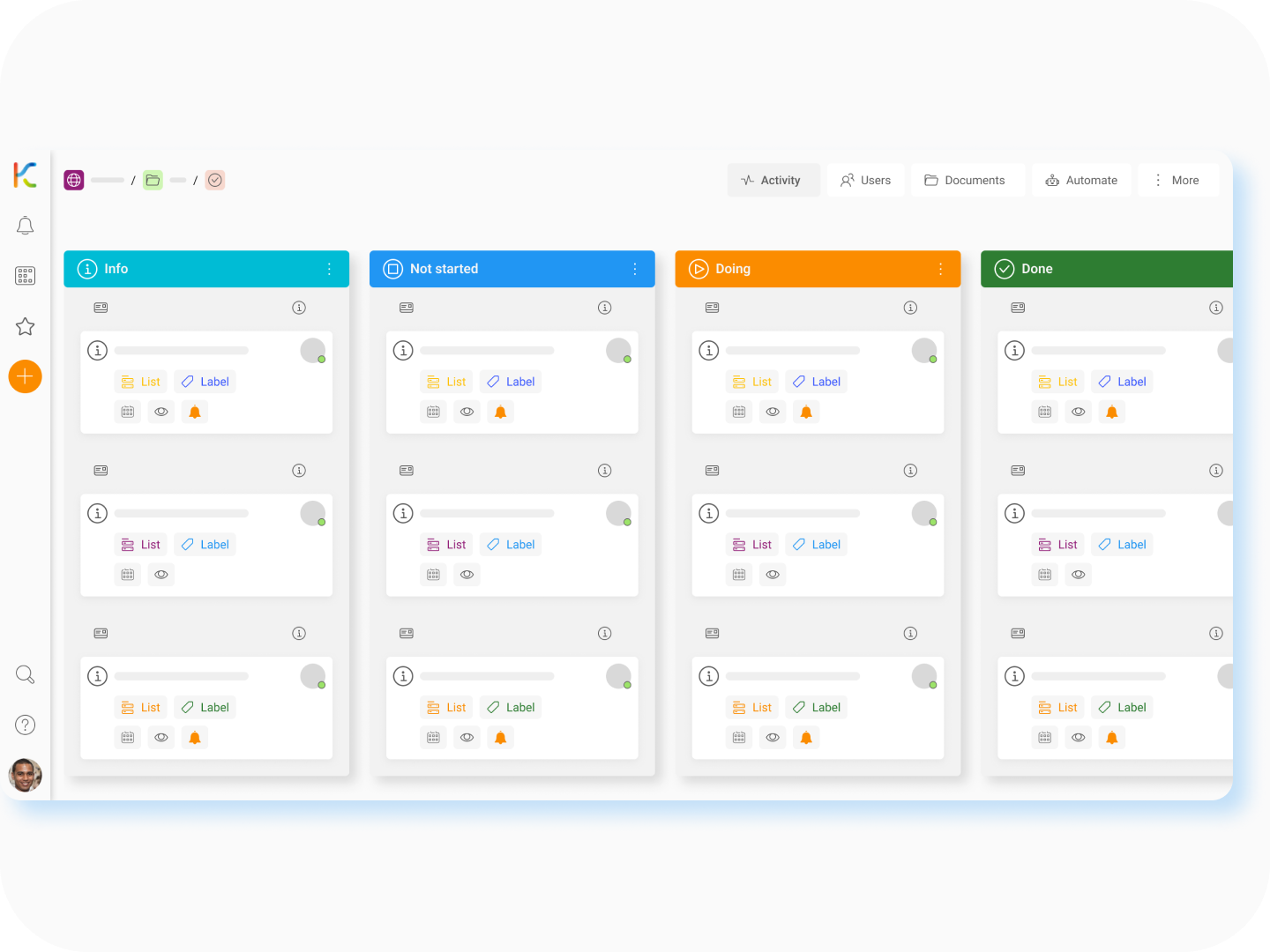Open the Documents tab

click(966, 181)
